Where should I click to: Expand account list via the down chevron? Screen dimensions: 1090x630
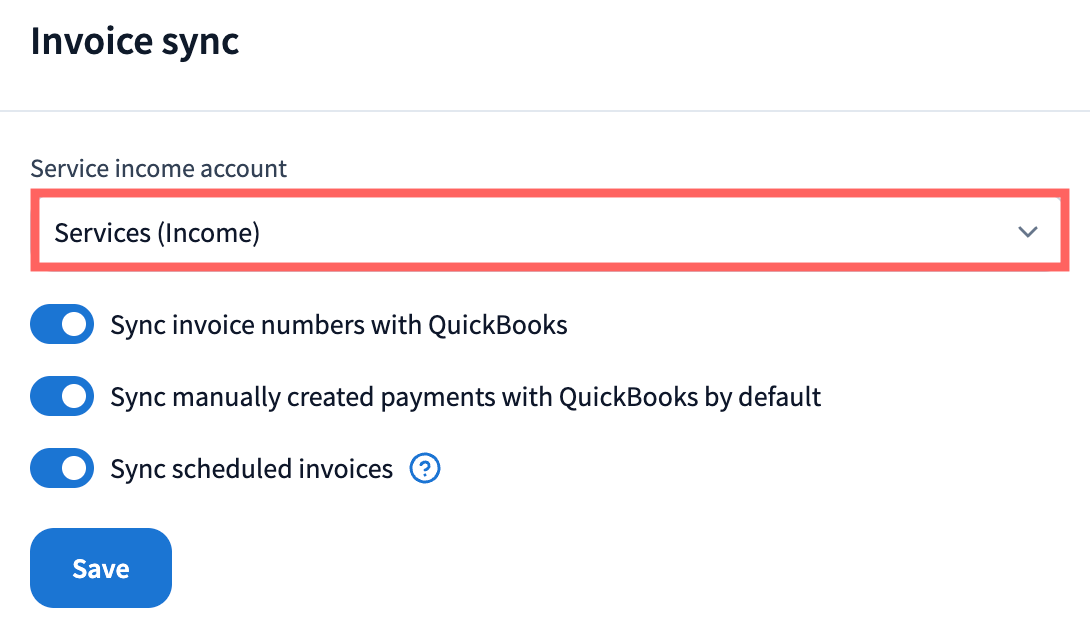[x=1027, y=232]
